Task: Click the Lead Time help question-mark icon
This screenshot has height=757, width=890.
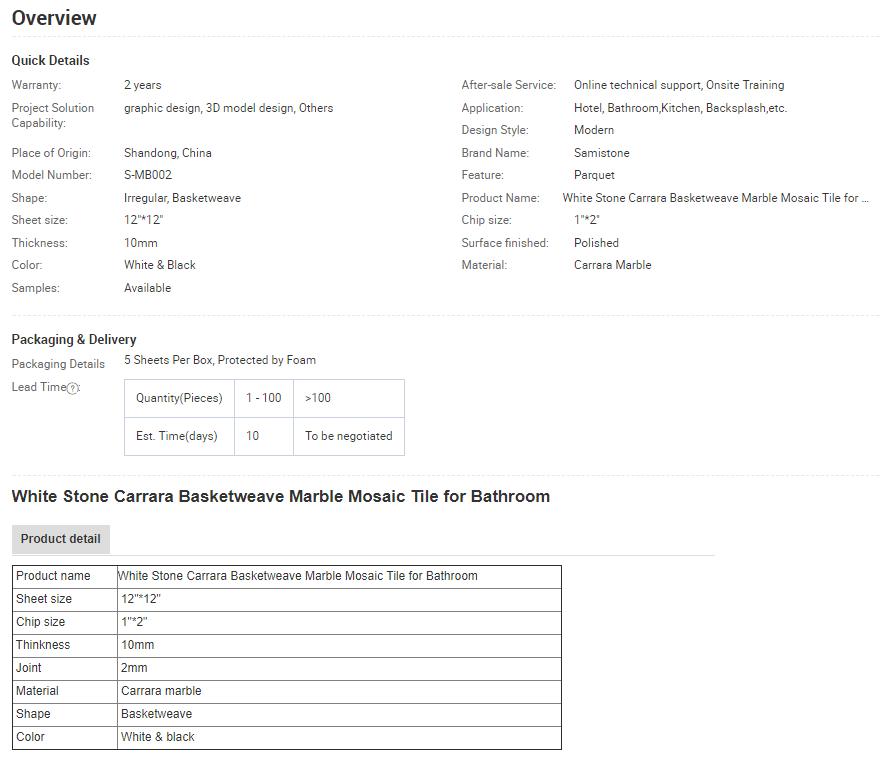Action: pos(73,388)
